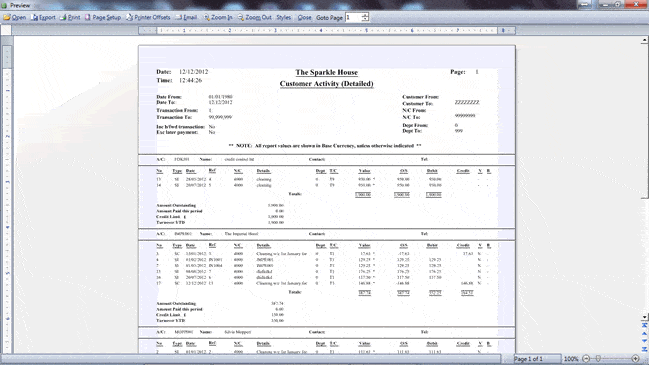
Task: Zoom Out of the preview
Action: pos(255,17)
